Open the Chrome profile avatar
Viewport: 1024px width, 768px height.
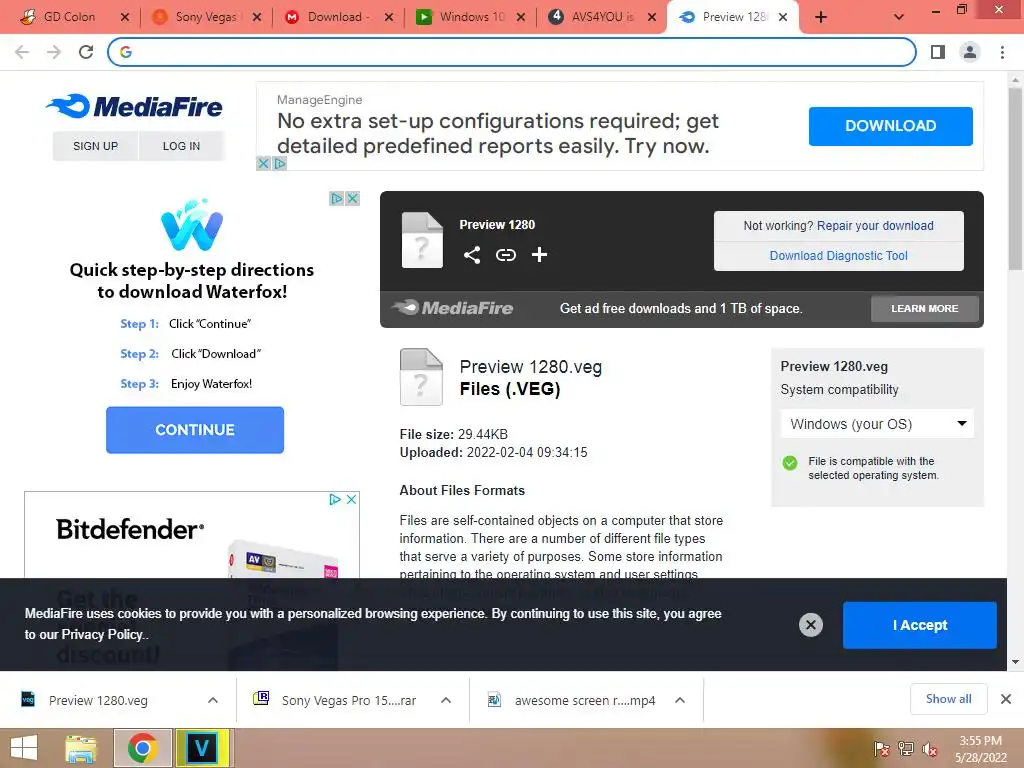970,52
